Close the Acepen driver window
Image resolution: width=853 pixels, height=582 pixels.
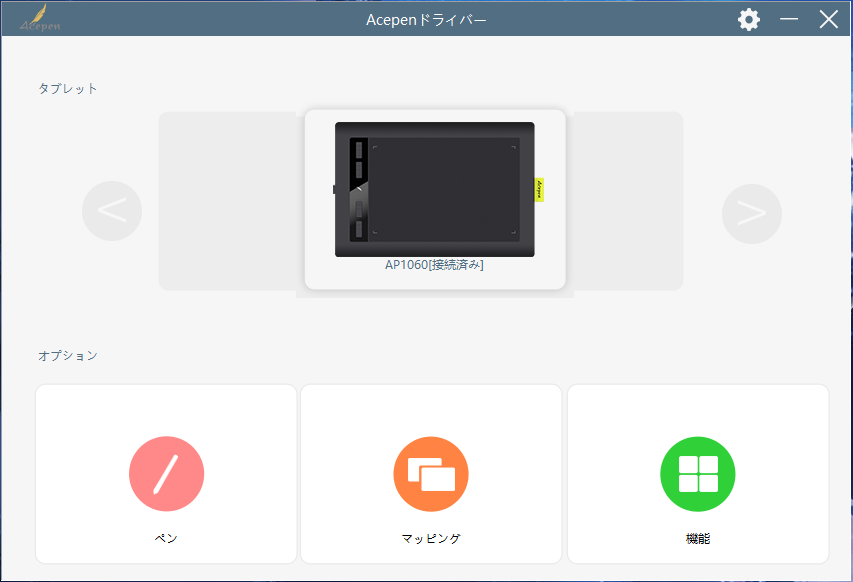(829, 20)
